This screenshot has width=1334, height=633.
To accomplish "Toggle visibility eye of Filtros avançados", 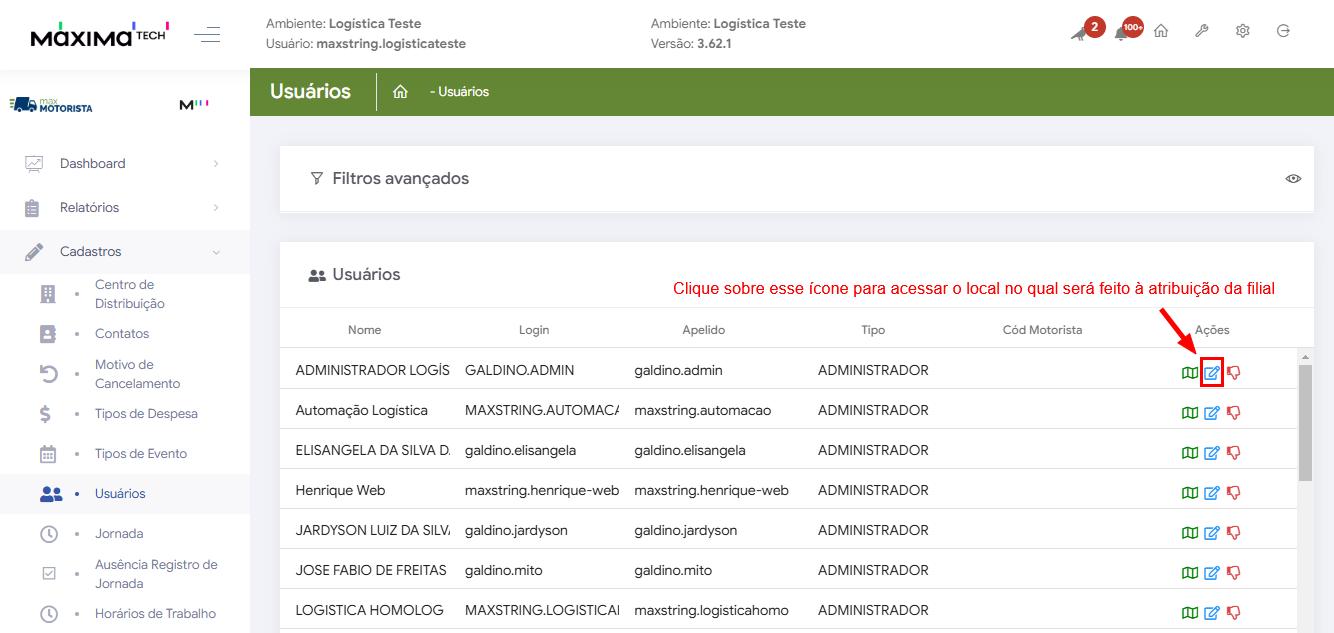I will pos(1293,178).
